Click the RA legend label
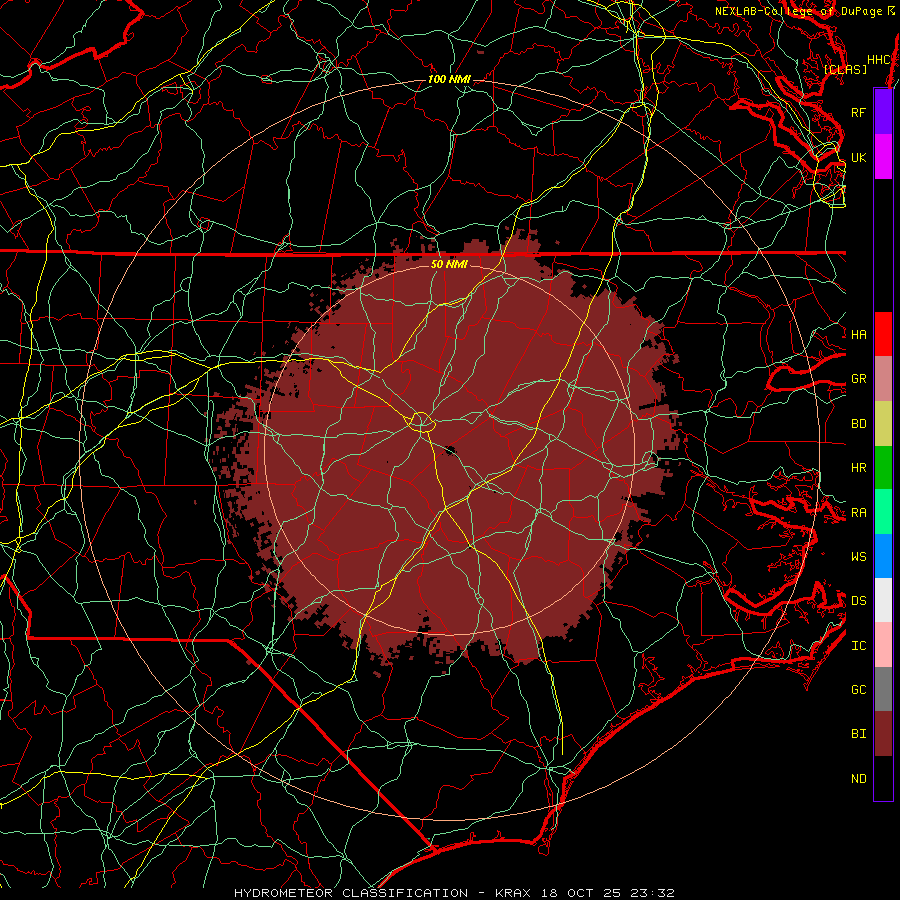The width and height of the screenshot is (900, 900). pos(858,513)
